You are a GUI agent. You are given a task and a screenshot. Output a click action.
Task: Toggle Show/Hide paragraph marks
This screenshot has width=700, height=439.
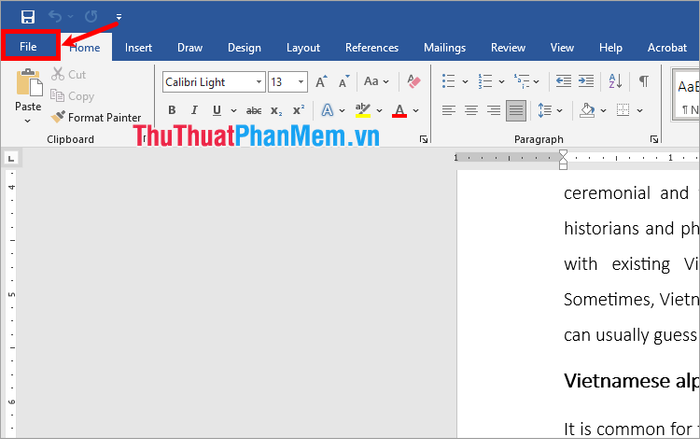644,81
